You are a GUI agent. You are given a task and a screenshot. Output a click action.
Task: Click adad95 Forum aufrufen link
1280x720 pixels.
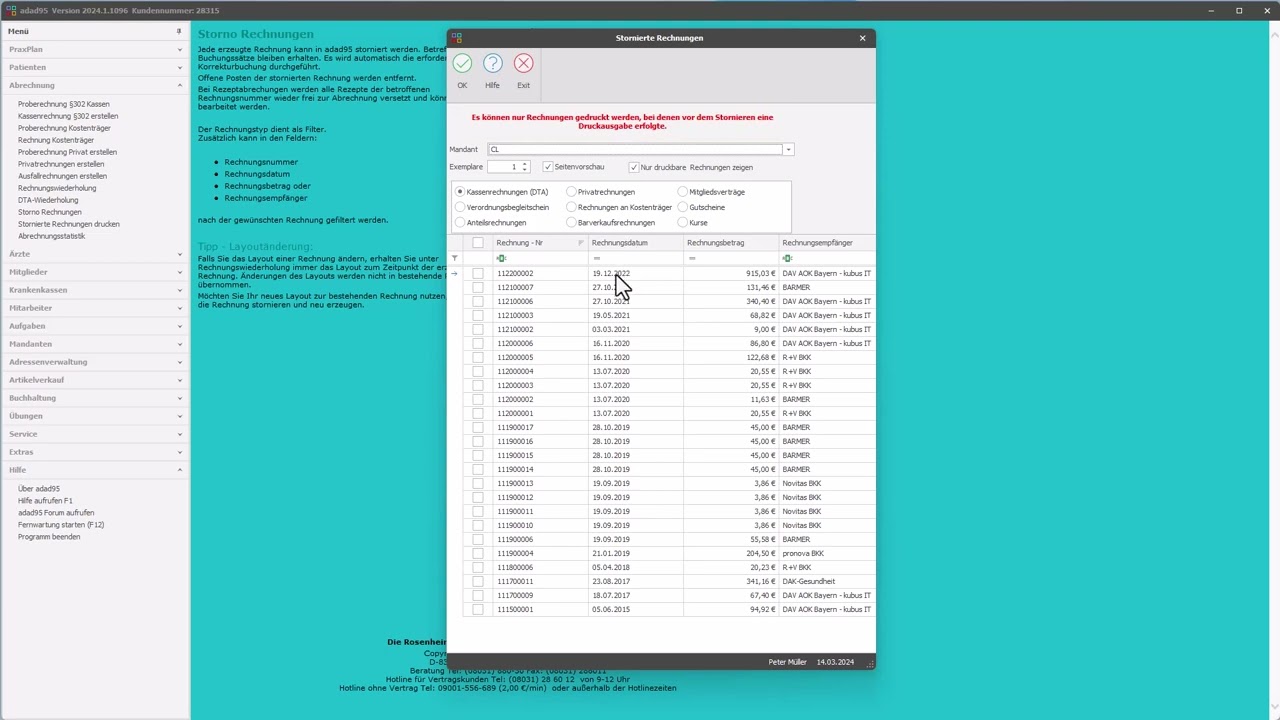[56, 513]
